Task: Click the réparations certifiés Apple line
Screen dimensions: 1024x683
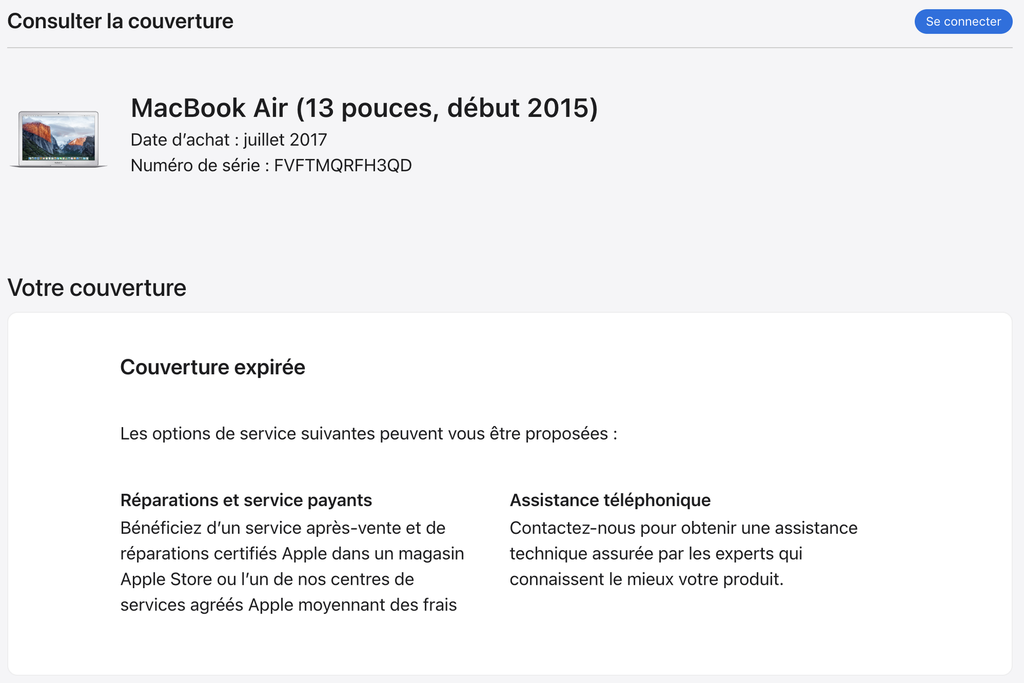Action: 292,554
